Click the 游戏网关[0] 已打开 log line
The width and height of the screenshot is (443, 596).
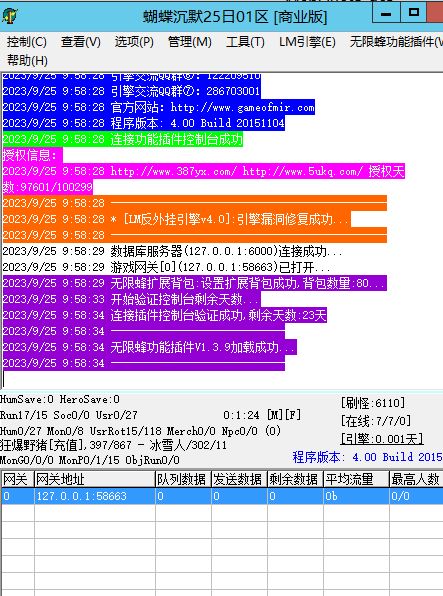(x=167, y=267)
